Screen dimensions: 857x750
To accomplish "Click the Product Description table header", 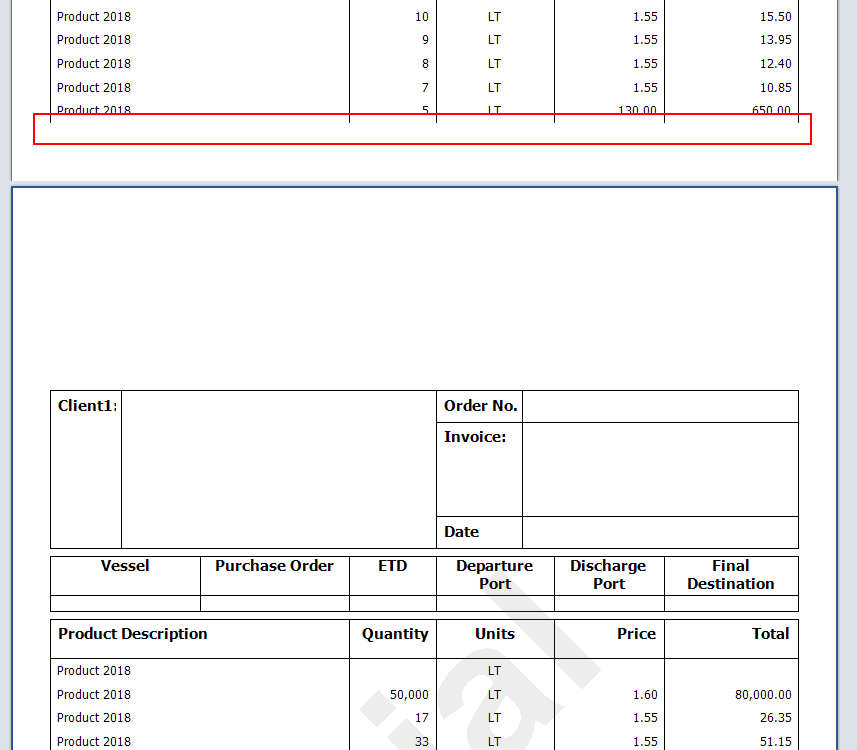I will pos(133,634).
